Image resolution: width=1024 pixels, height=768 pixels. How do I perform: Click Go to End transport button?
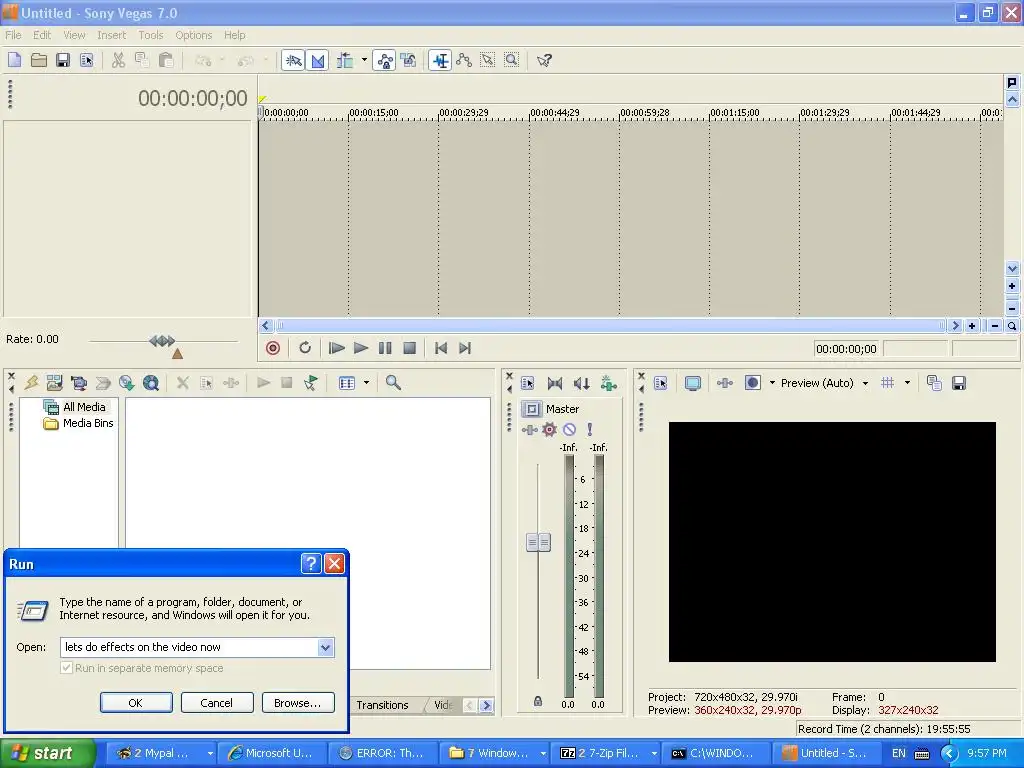[x=465, y=348]
